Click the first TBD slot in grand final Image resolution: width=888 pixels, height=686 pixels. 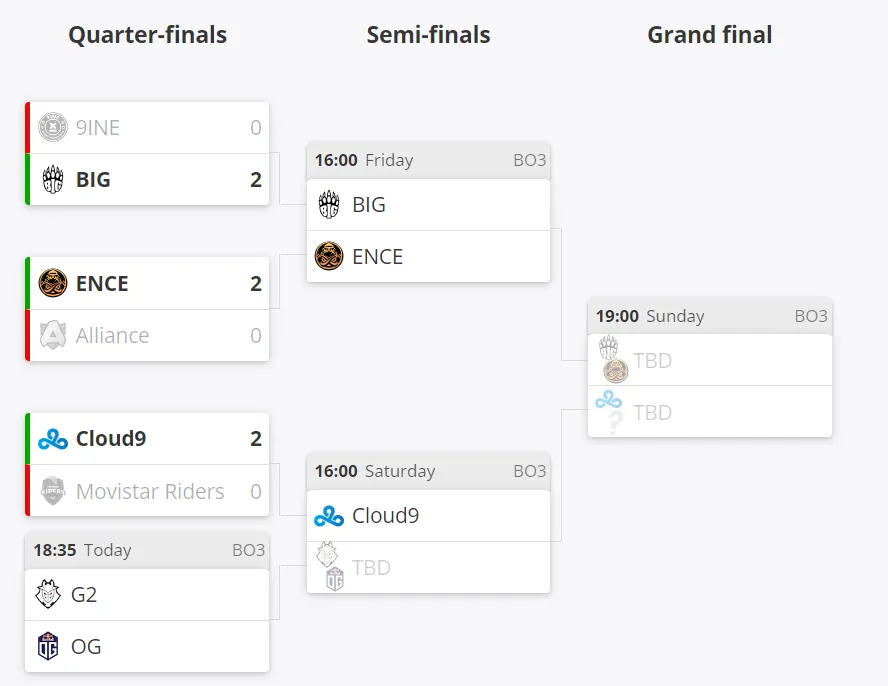point(710,360)
